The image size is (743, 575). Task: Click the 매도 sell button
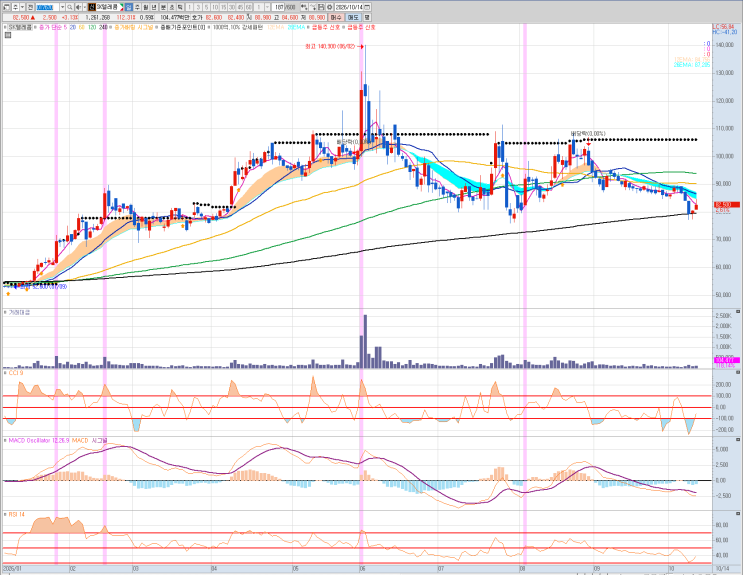pos(353,18)
